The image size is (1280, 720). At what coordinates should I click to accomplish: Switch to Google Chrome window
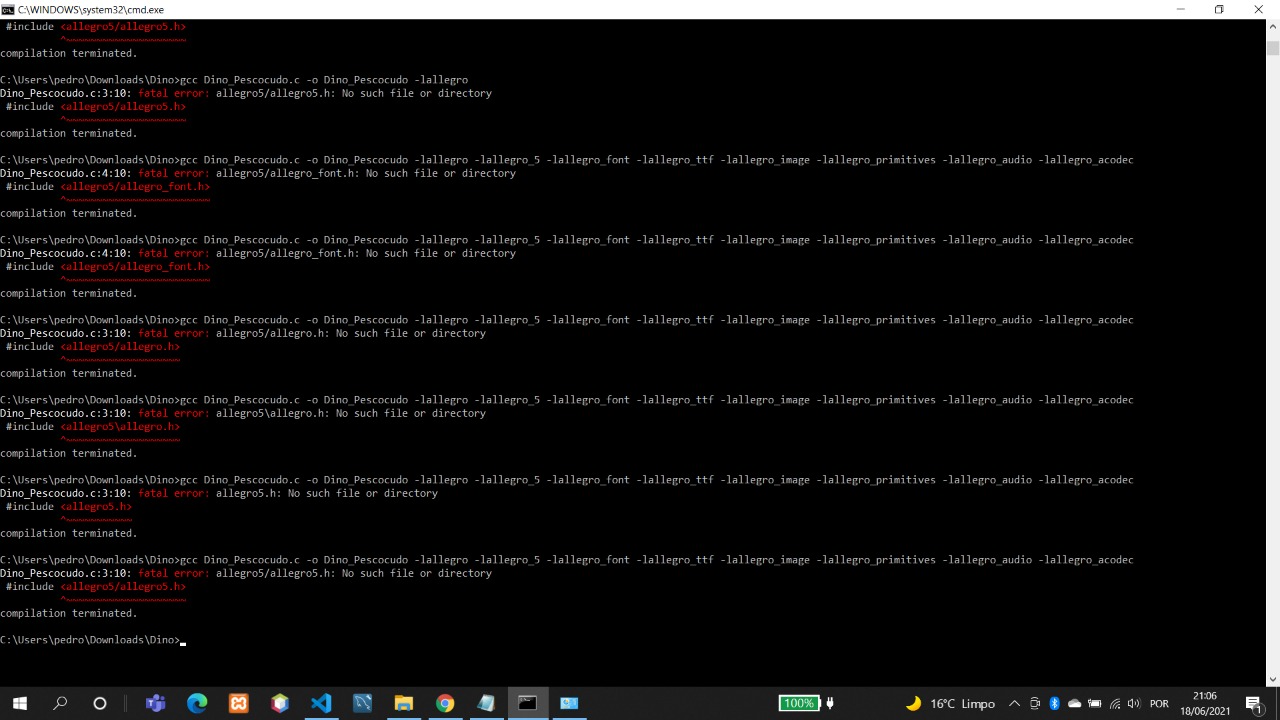445,703
